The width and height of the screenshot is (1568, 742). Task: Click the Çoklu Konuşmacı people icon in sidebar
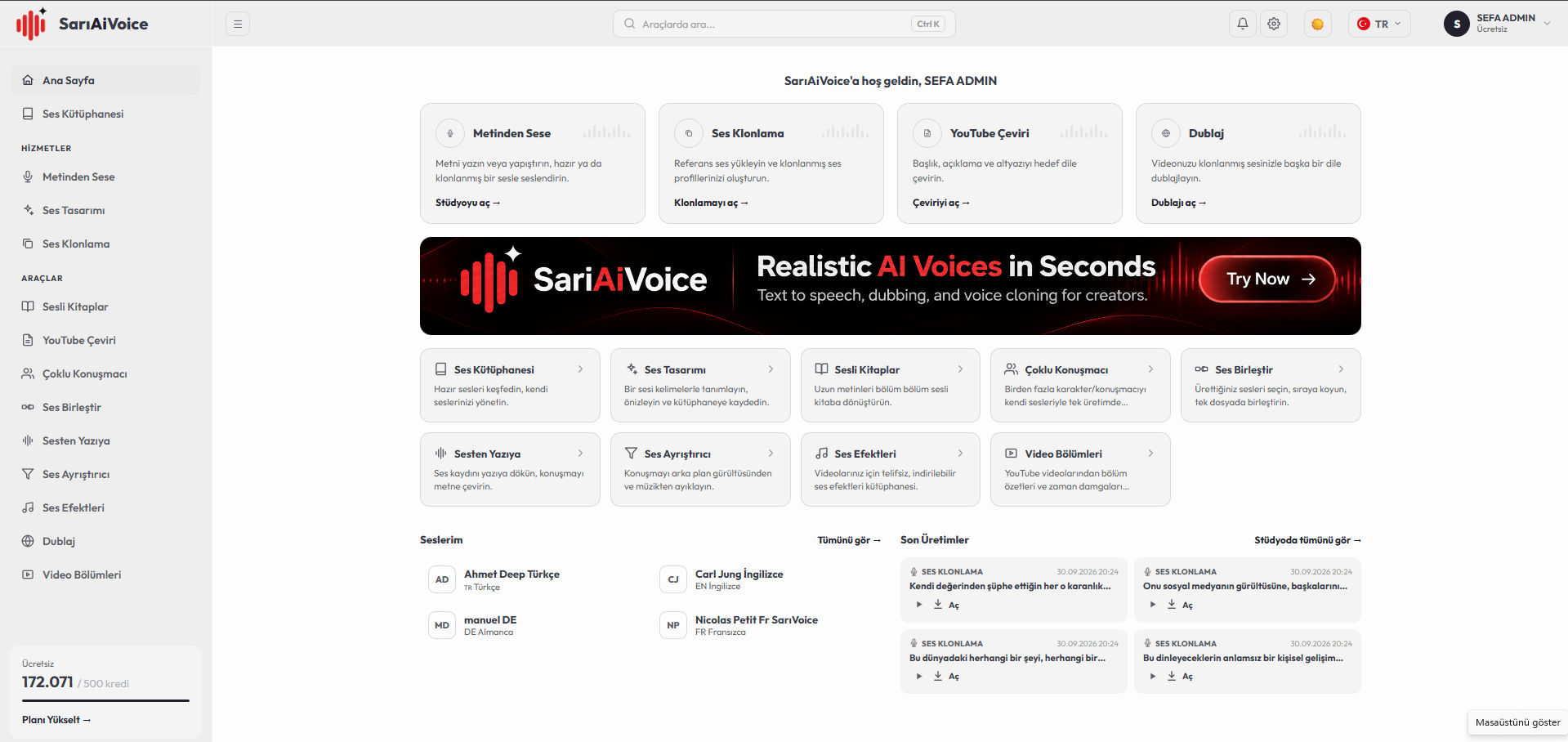(x=28, y=373)
